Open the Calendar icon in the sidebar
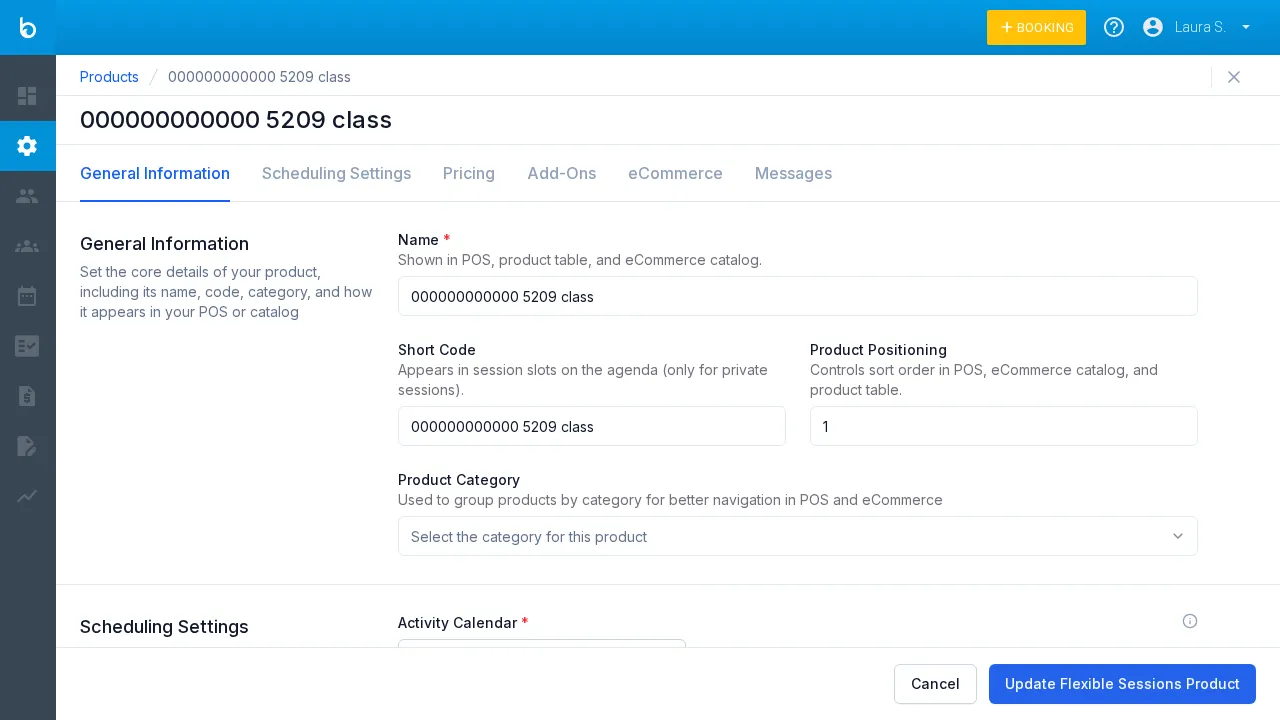 (28, 296)
